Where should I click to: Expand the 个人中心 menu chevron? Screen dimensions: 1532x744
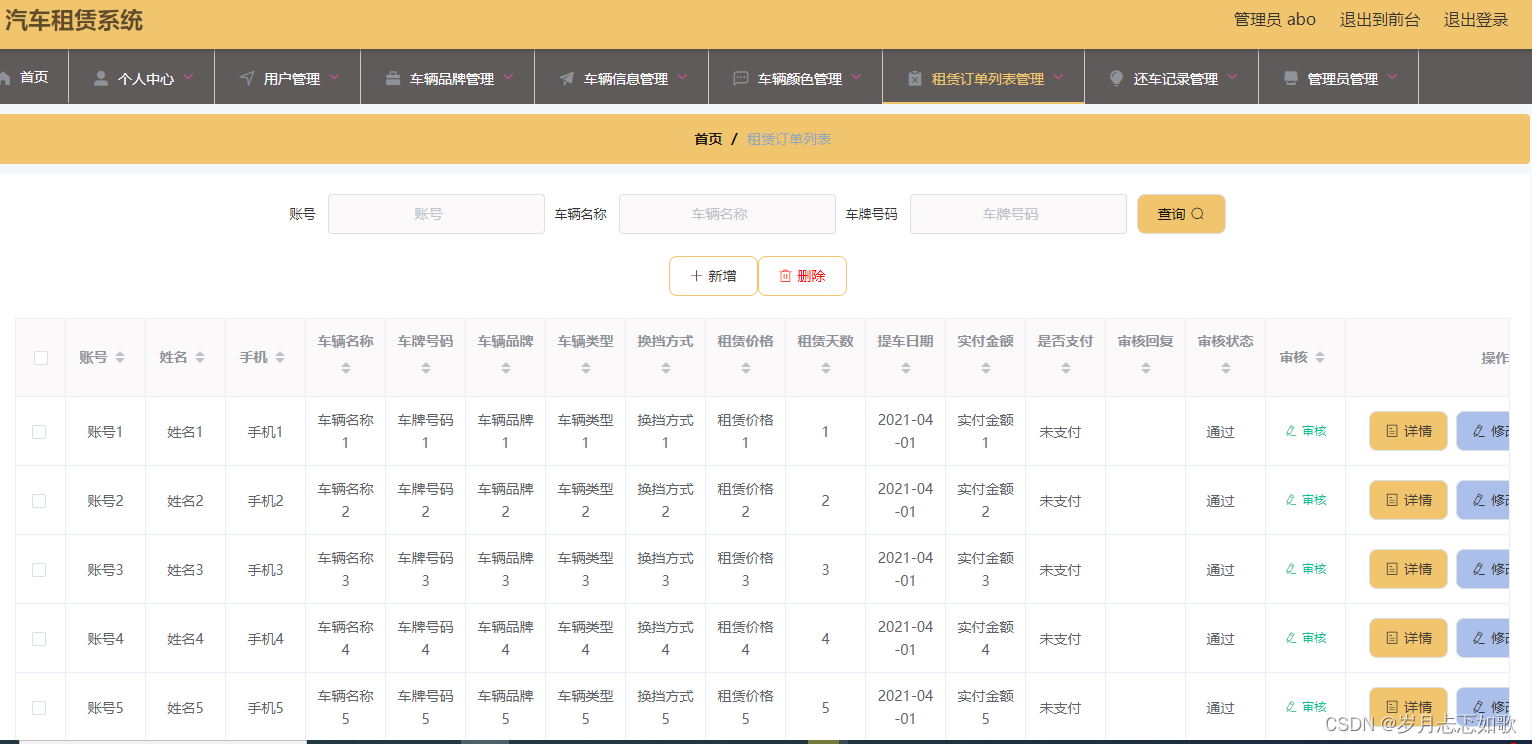(x=189, y=76)
